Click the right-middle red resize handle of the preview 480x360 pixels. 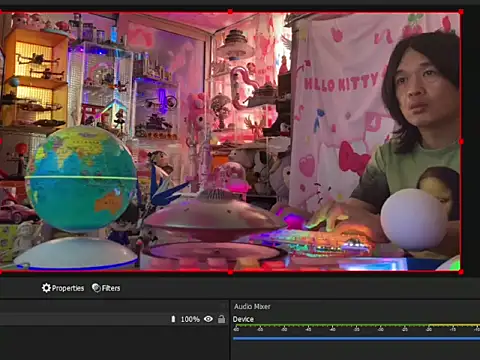coord(461,142)
